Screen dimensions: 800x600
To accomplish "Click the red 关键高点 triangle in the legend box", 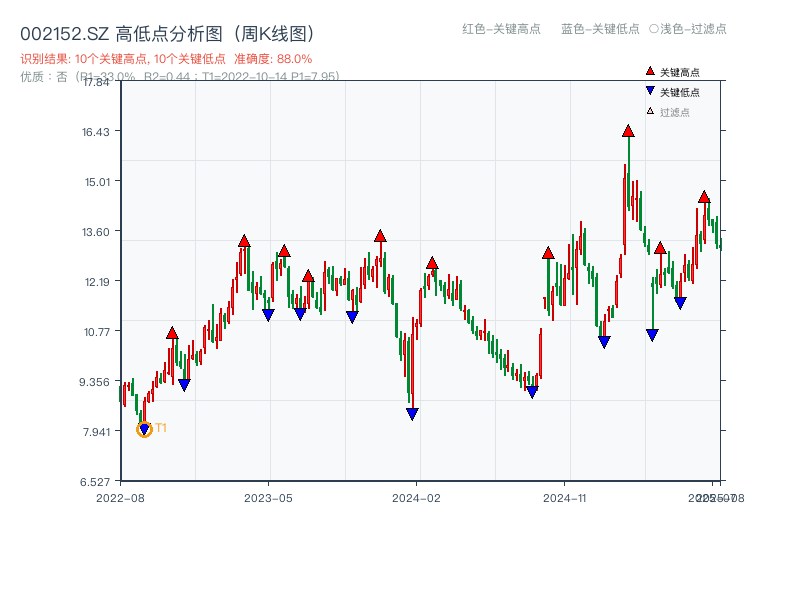I will (650, 71).
